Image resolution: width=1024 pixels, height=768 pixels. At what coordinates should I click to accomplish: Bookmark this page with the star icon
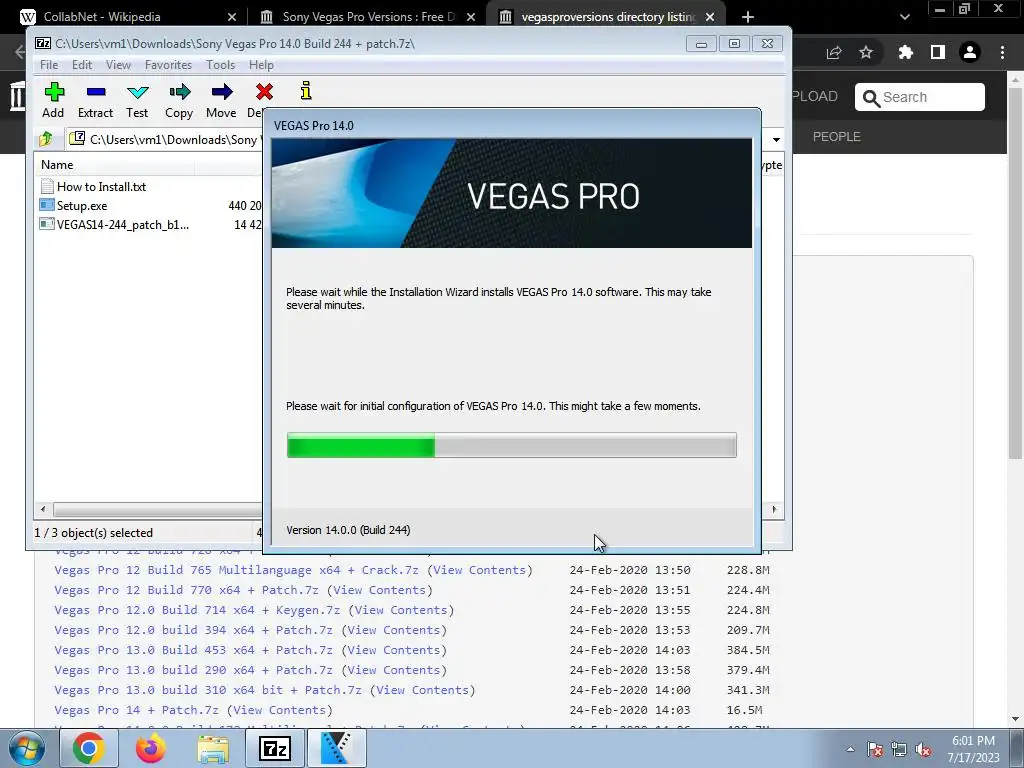pos(866,53)
